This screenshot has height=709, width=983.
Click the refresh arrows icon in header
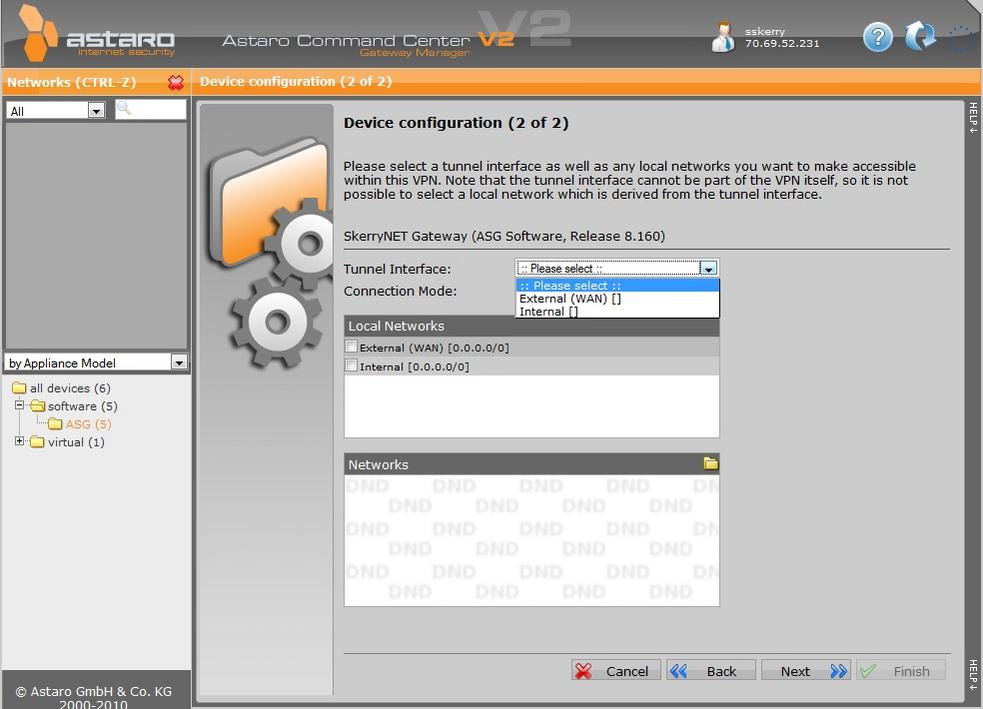coord(919,37)
